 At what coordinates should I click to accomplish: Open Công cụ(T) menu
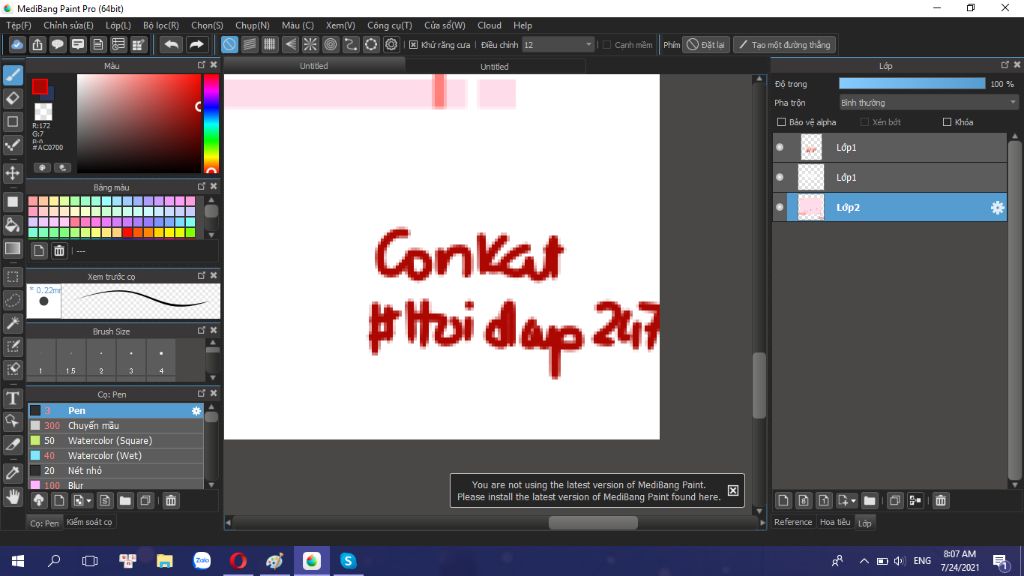tap(390, 25)
